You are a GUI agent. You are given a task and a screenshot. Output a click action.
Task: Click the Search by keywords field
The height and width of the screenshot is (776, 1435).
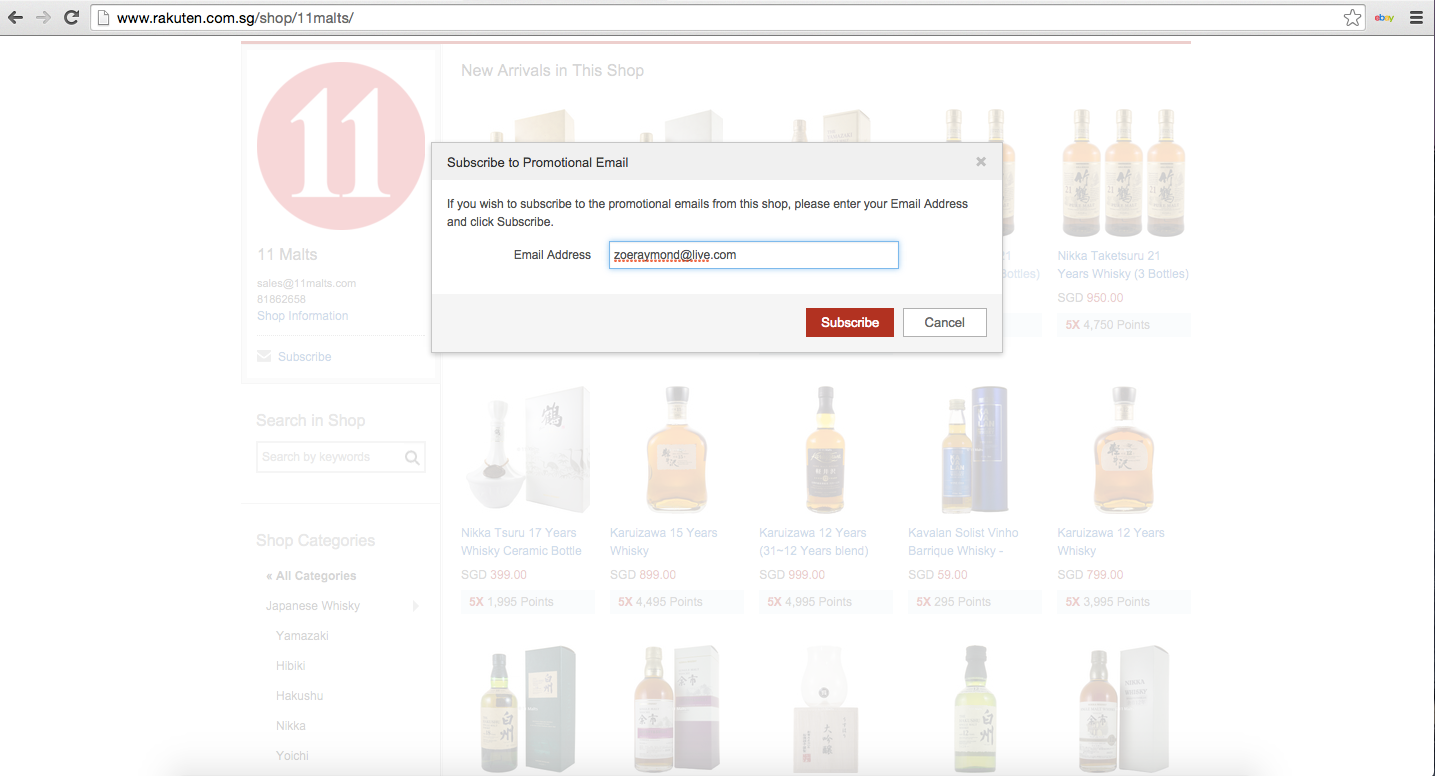(329, 457)
